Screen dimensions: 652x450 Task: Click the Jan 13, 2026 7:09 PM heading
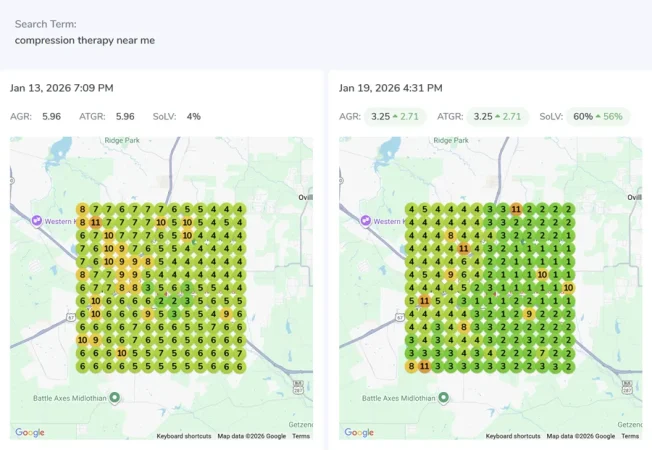click(62, 88)
